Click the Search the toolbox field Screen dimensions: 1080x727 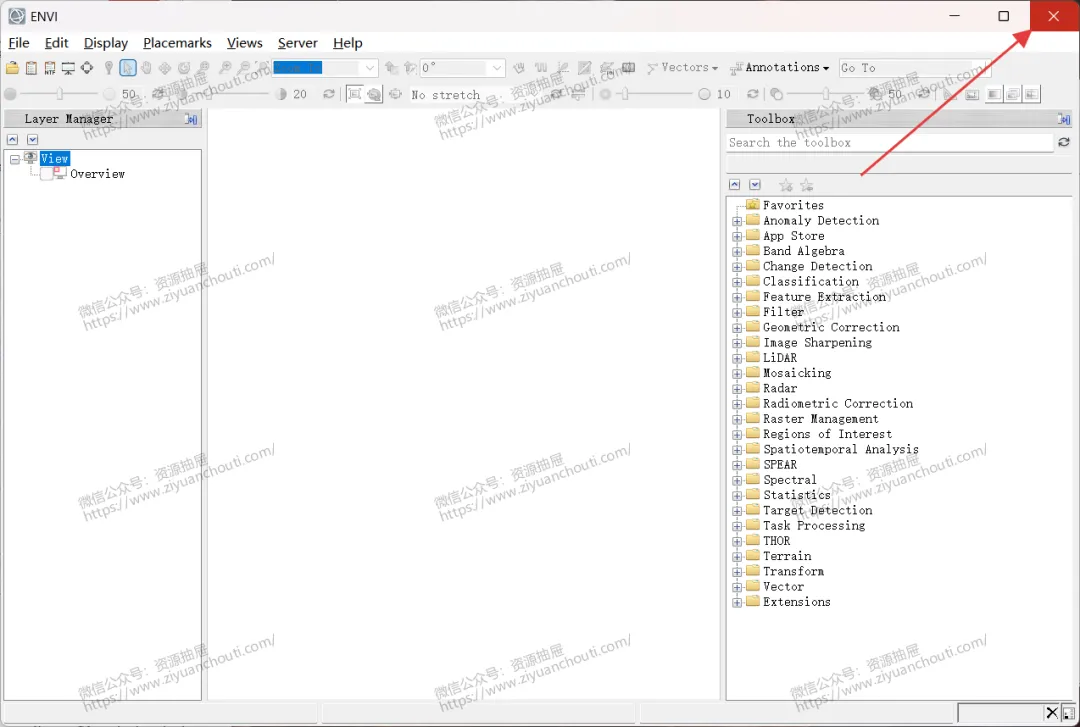(890, 143)
